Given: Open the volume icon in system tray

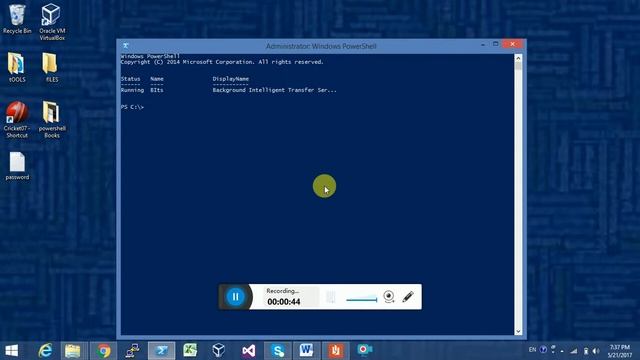Looking at the screenshot, I should tap(596, 351).
